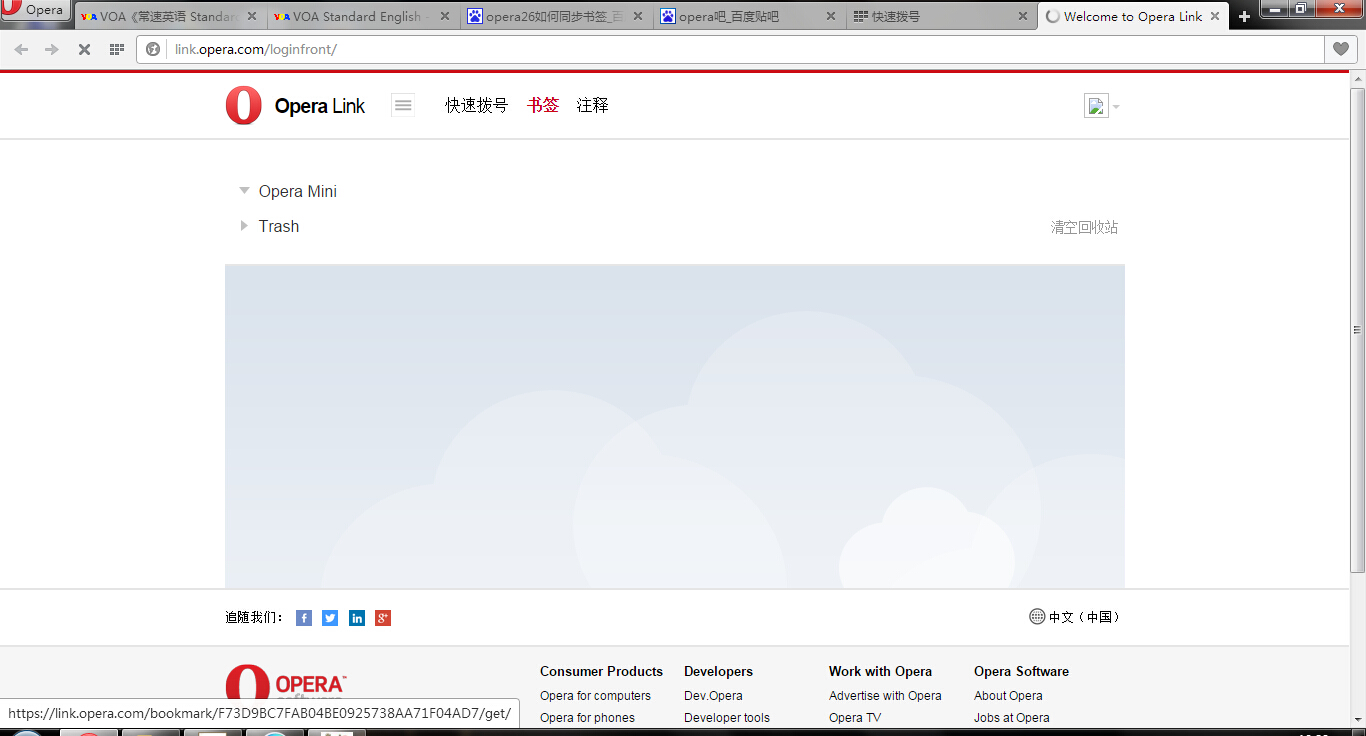
Task: Click the Consumer Products footer heading
Action: (x=601, y=672)
